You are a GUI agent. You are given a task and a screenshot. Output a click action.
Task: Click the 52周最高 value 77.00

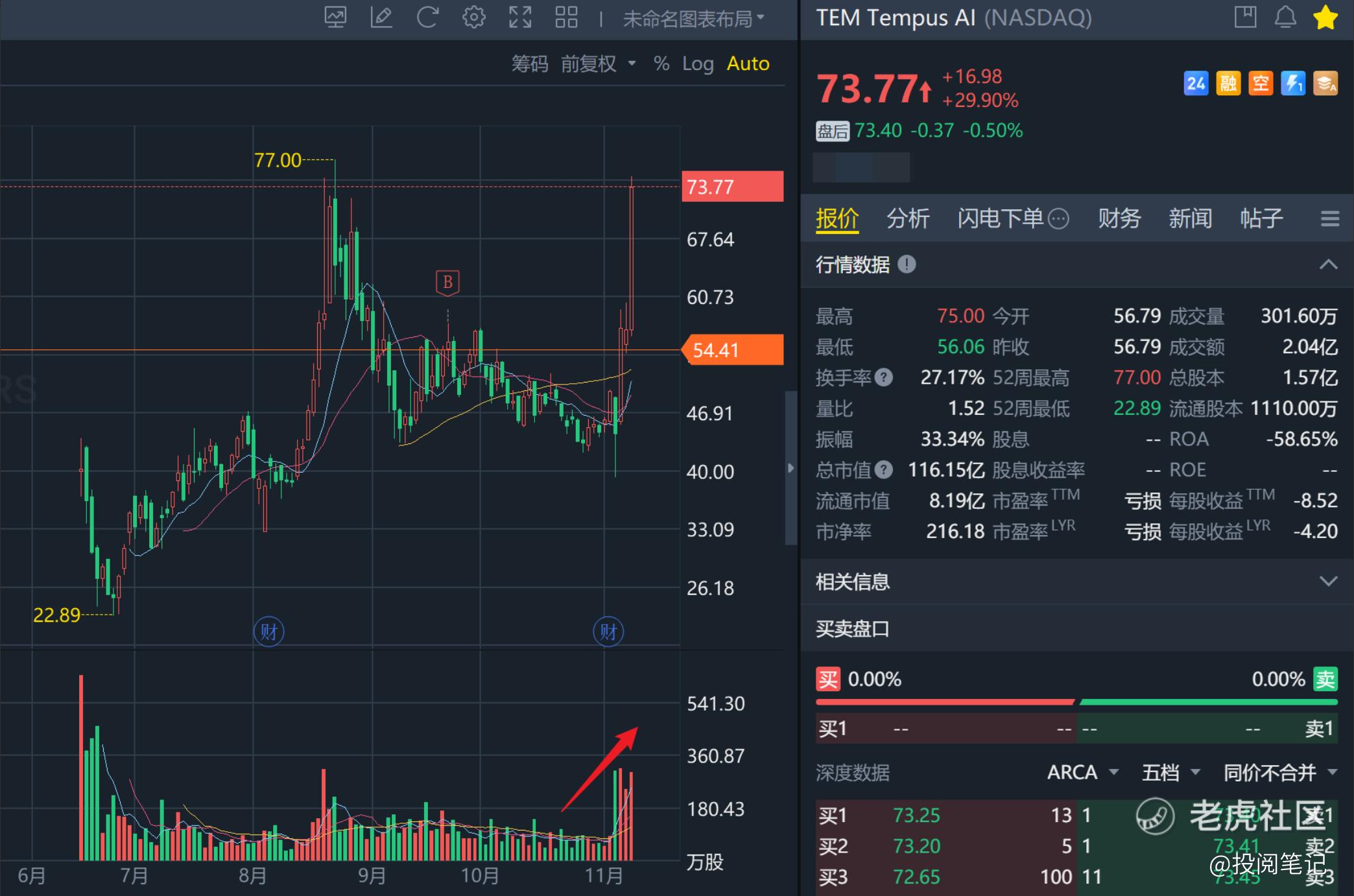coord(1137,377)
